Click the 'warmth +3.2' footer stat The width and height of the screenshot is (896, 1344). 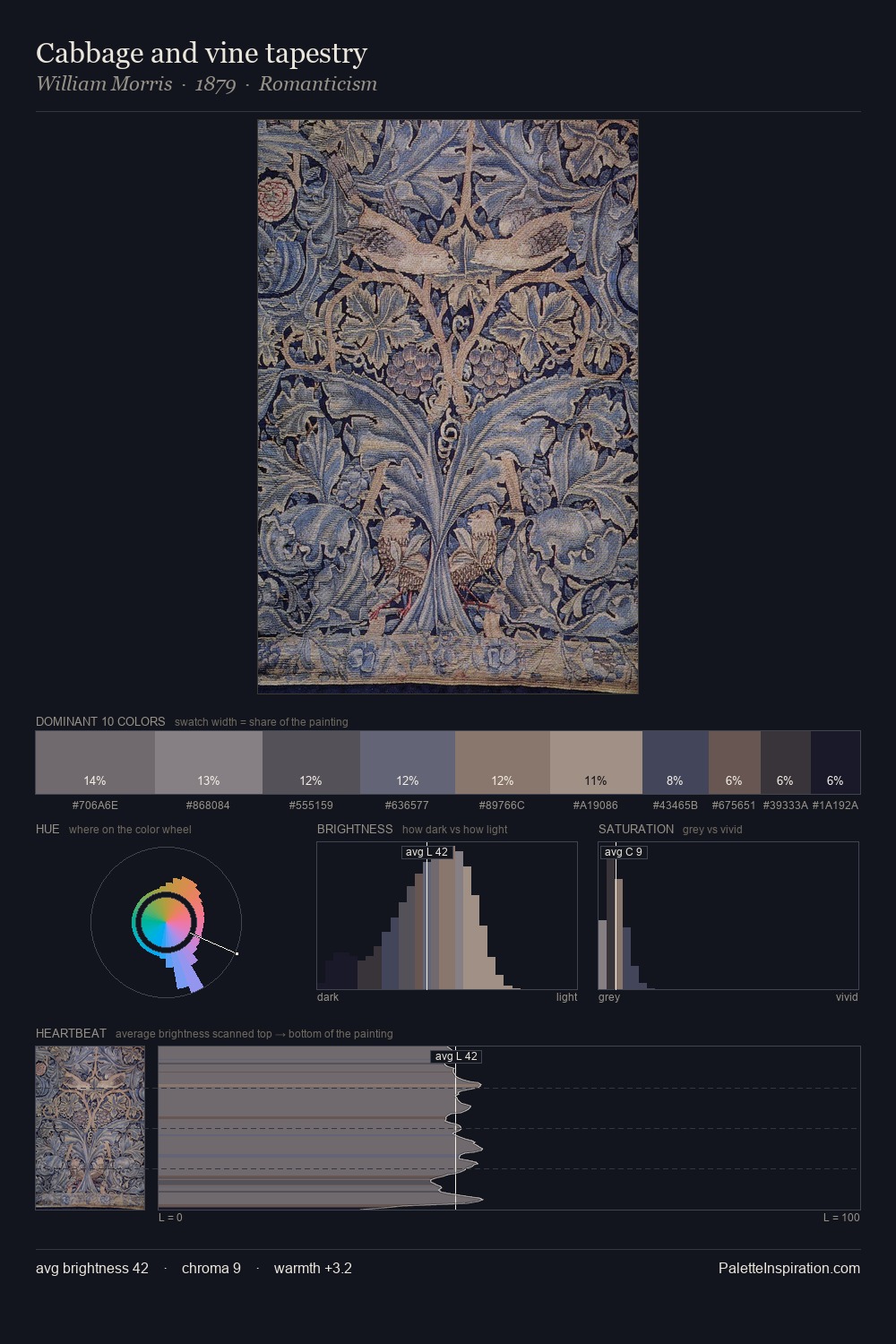click(x=313, y=1268)
